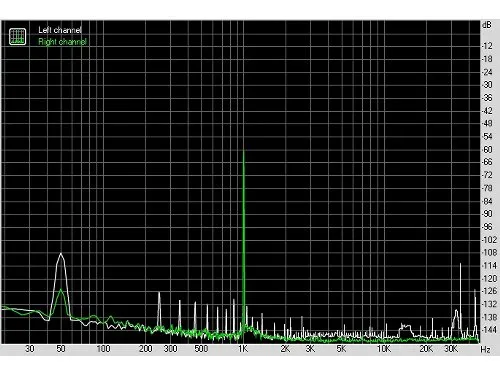Select the Left channel legend label
The width and height of the screenshot is (500, 375).
(60, 30)
